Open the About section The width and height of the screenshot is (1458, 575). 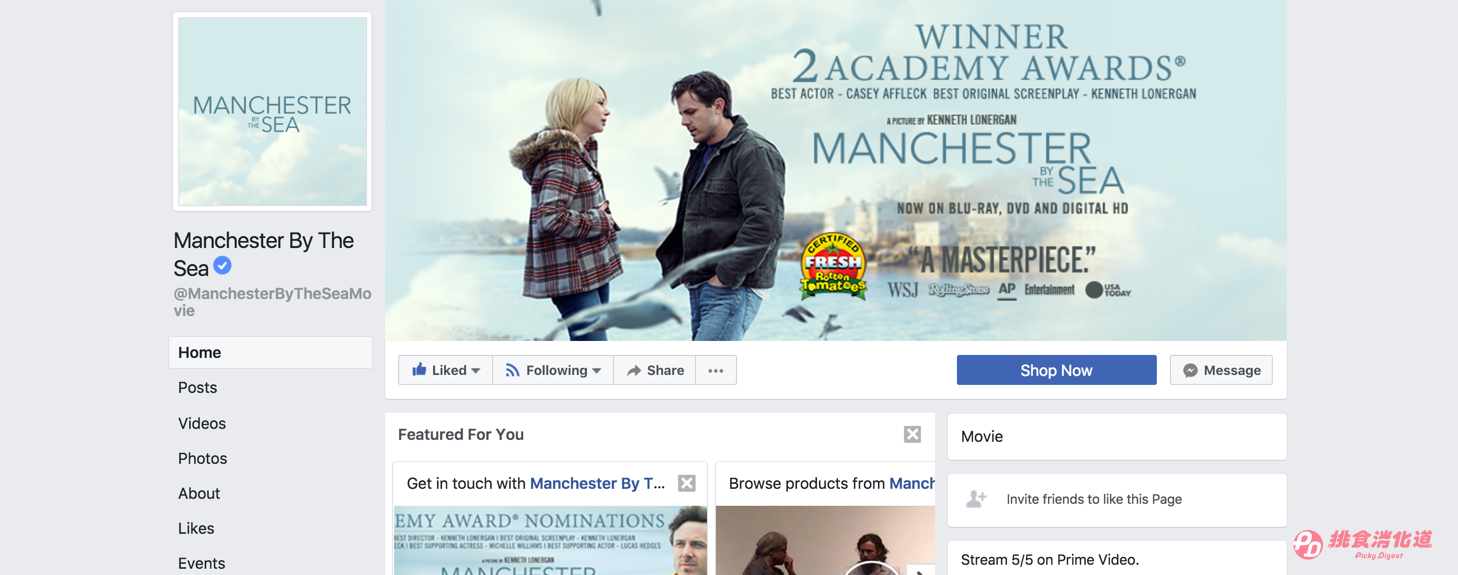click(x=199, y=493)
